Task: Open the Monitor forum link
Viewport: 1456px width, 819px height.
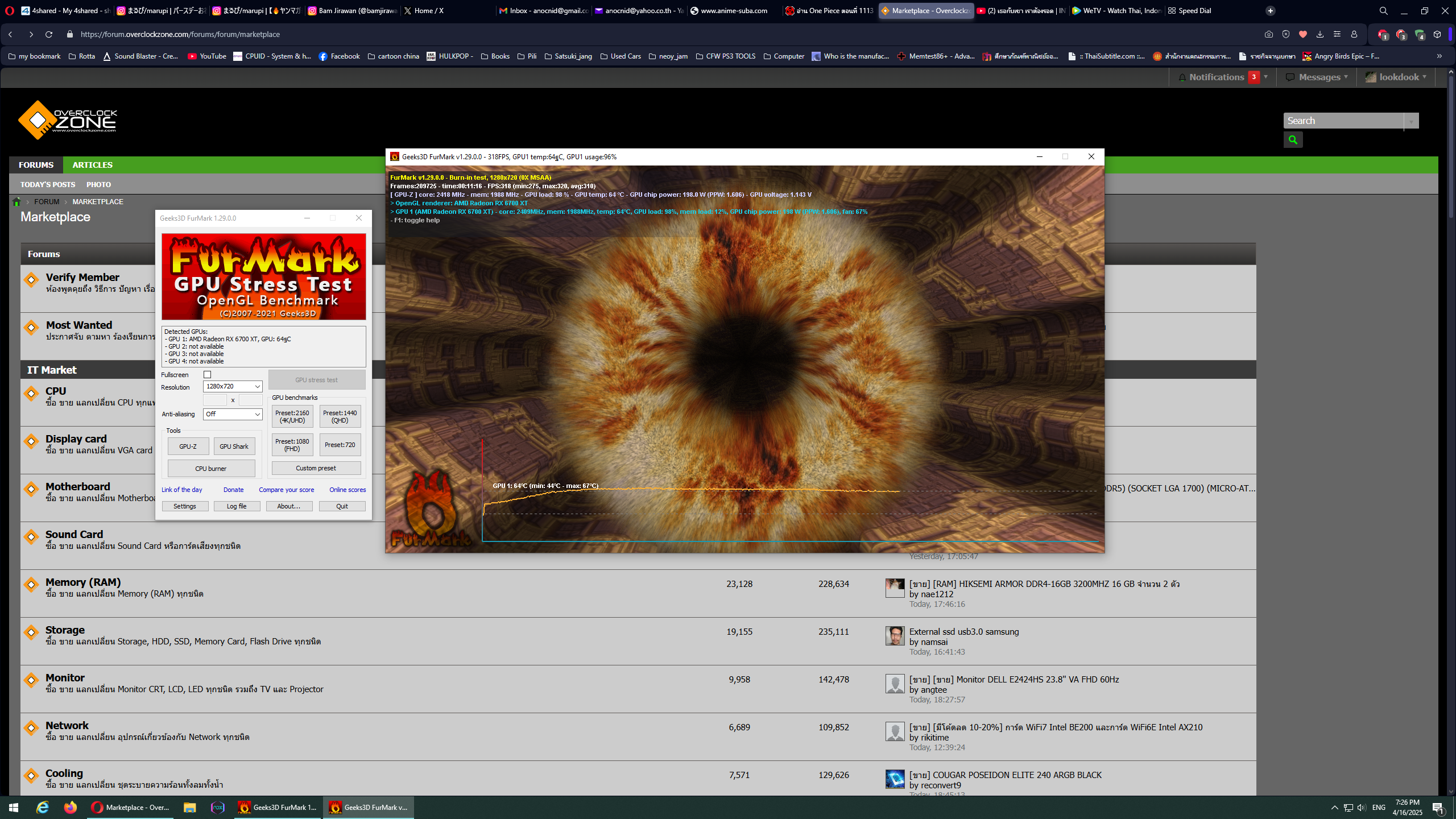Action: tap(65, 677)
